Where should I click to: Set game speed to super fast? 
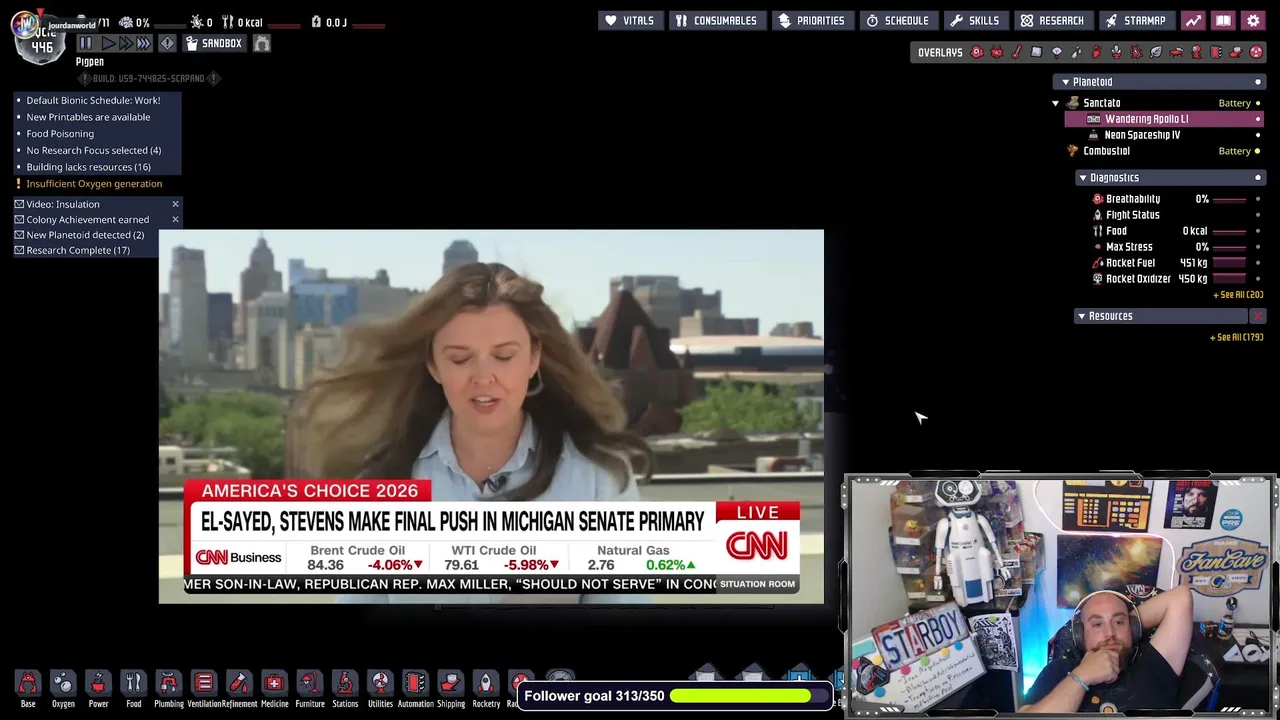[143, 43]
